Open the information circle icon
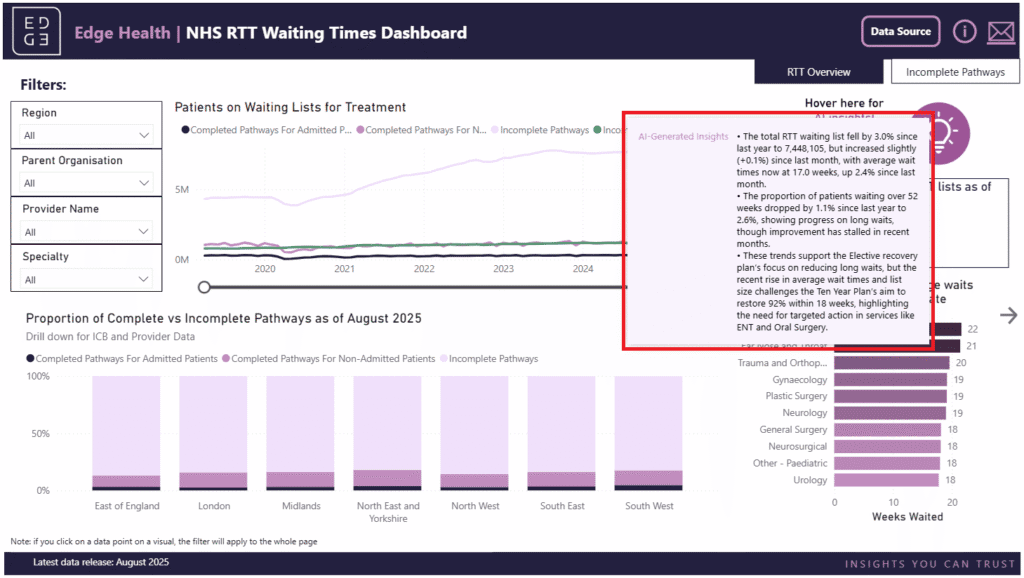 (x=964, y=32)
